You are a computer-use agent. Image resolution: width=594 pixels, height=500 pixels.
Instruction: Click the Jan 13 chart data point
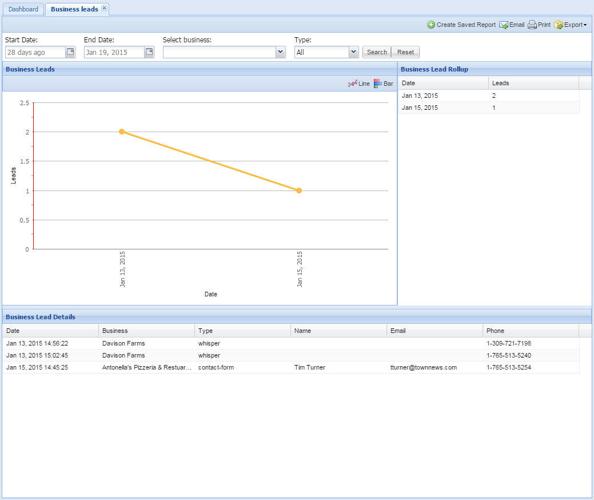122,132
